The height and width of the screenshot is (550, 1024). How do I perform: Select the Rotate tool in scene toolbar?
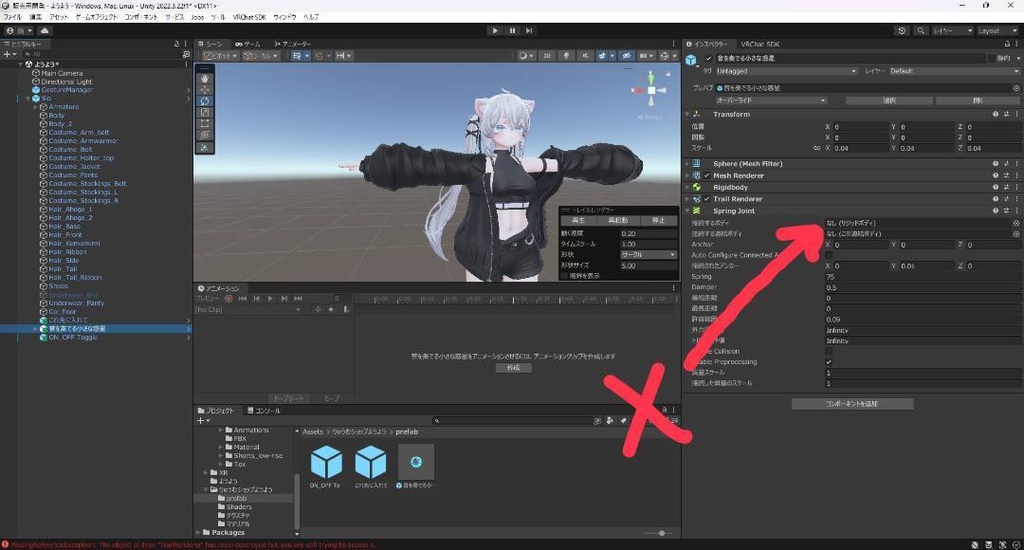point(205,101)
